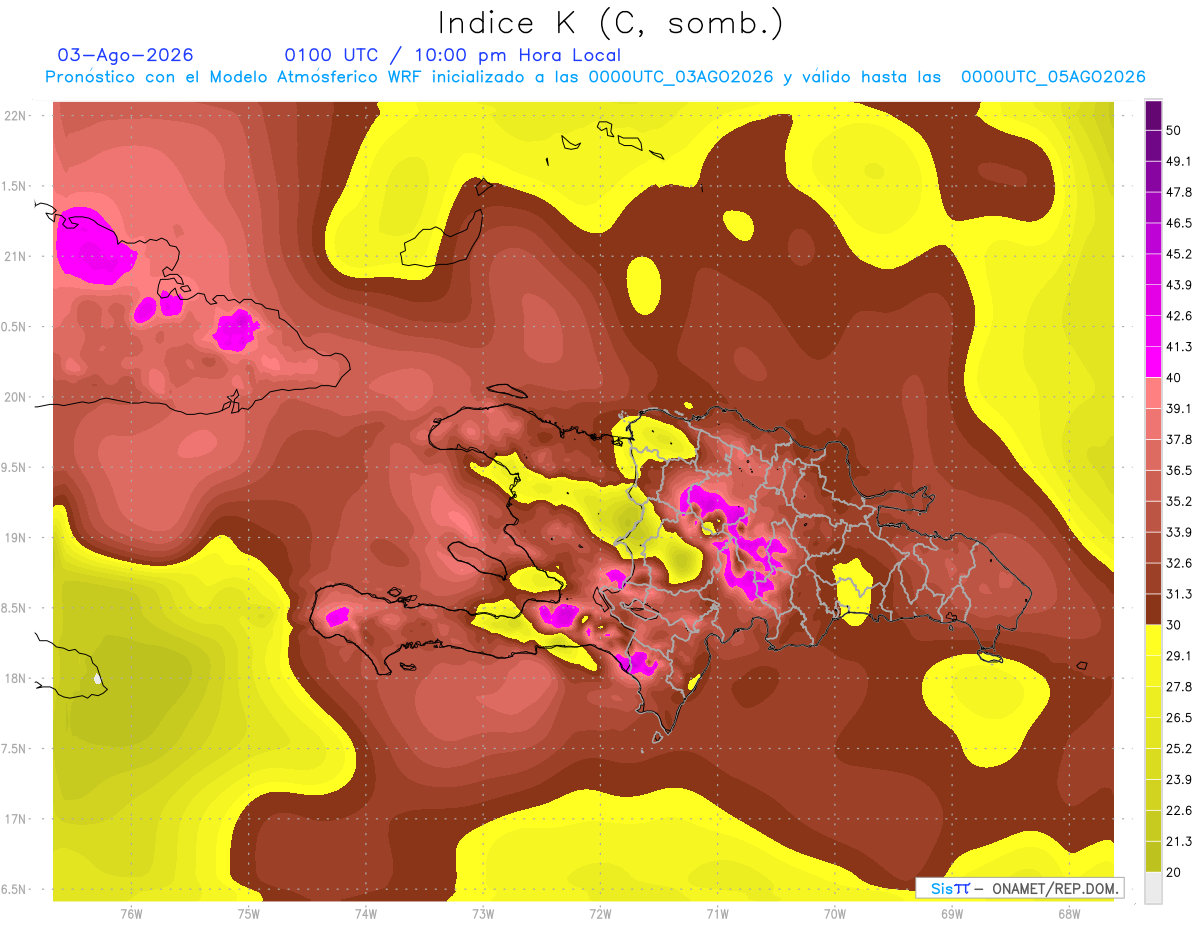The image size is (1200, 927).
Task: Click the legend value "47.8"
Action: (1178, 192)
